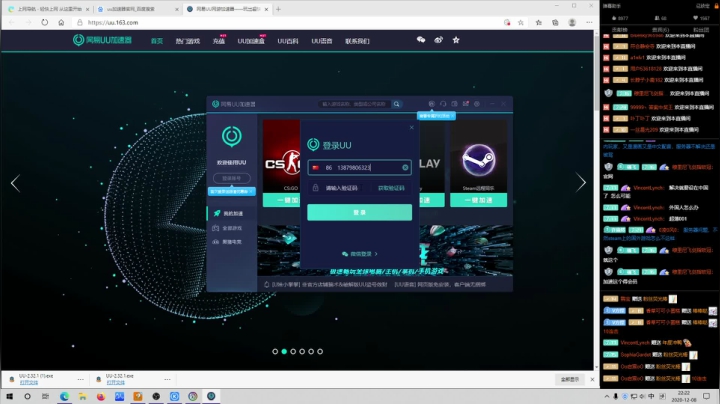Open the Windows Start menu

pos(9,396)
